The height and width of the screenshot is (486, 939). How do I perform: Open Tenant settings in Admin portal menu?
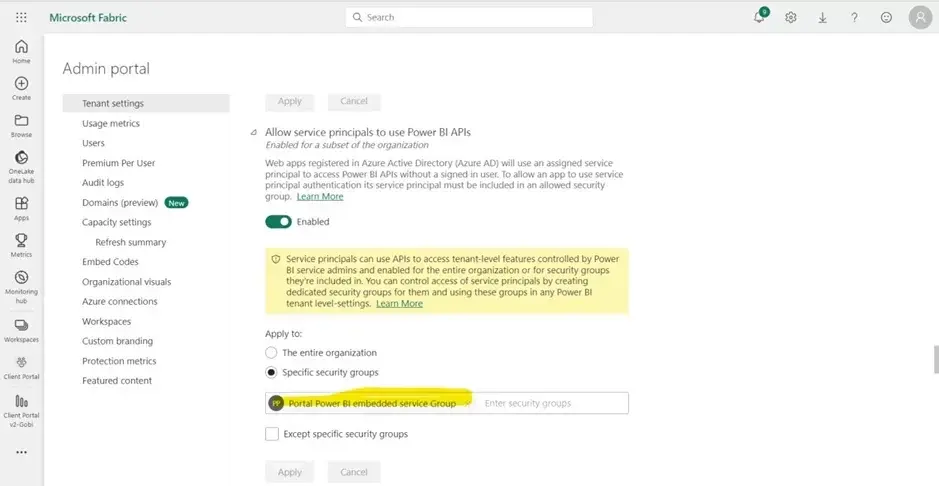[x=146, y=103]
